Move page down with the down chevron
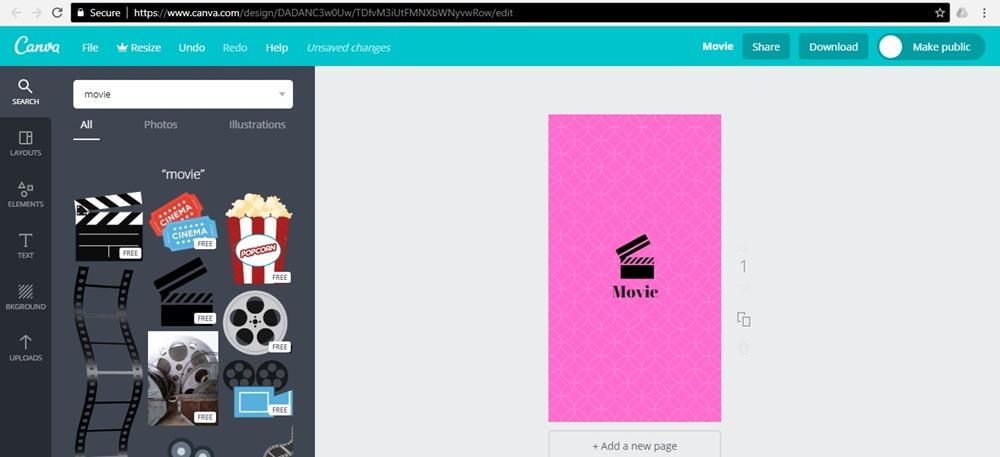Viewport: 1000px width, 457px height. 743,289
